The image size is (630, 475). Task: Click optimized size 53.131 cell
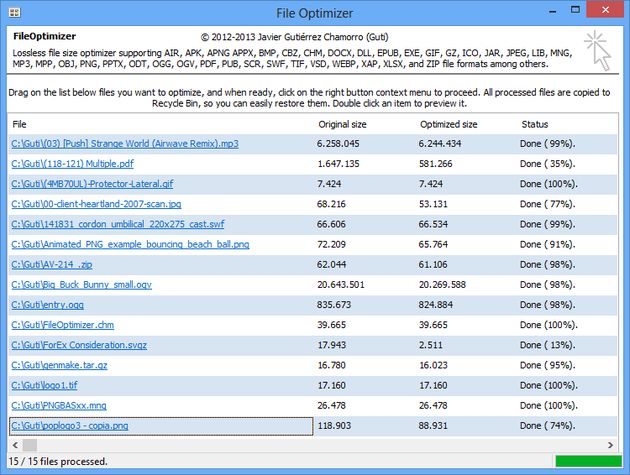click(433, 204)
